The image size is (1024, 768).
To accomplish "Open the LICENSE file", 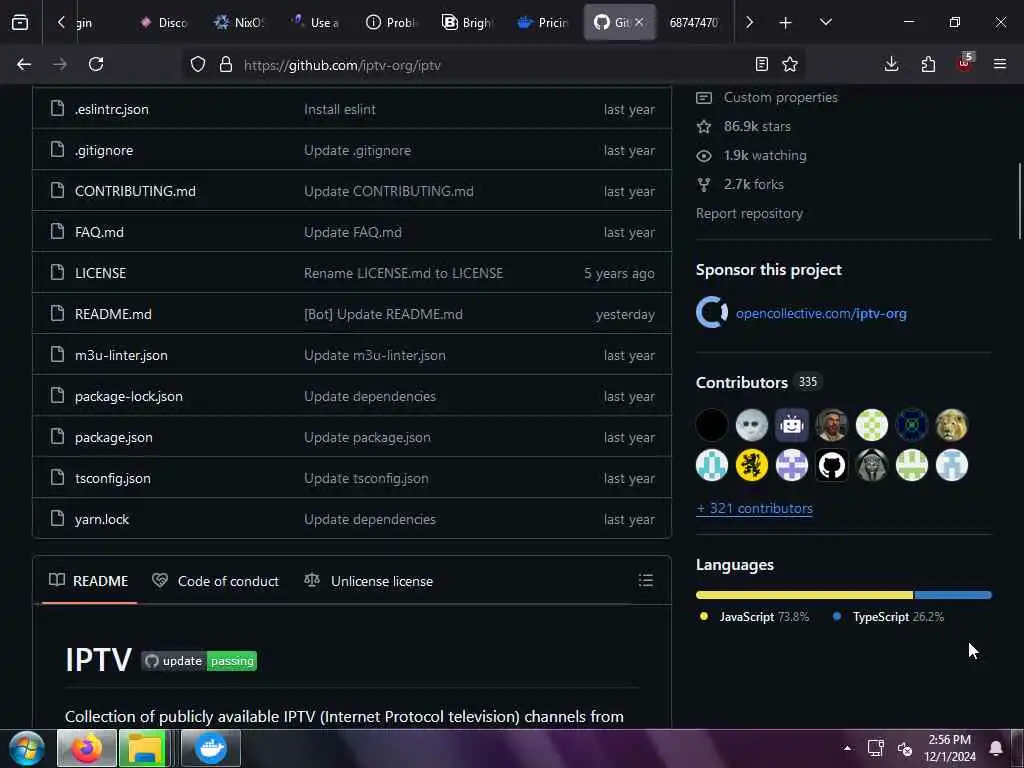I will point(101,273).
